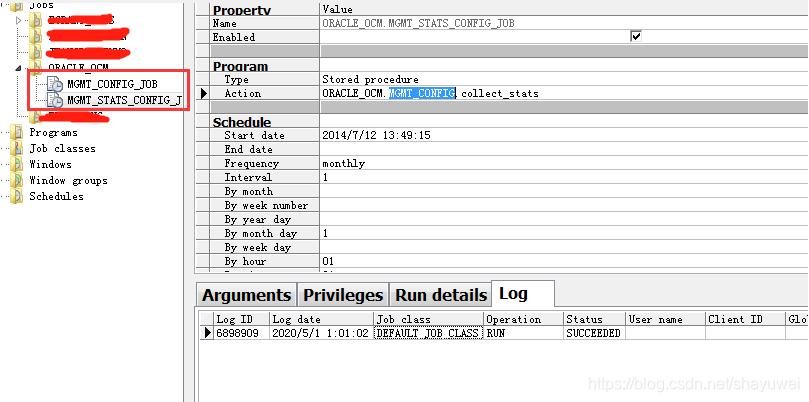Click the Window groups folder icon
The width and height of the screenshot is (809, 402).
tap(18, 181)
